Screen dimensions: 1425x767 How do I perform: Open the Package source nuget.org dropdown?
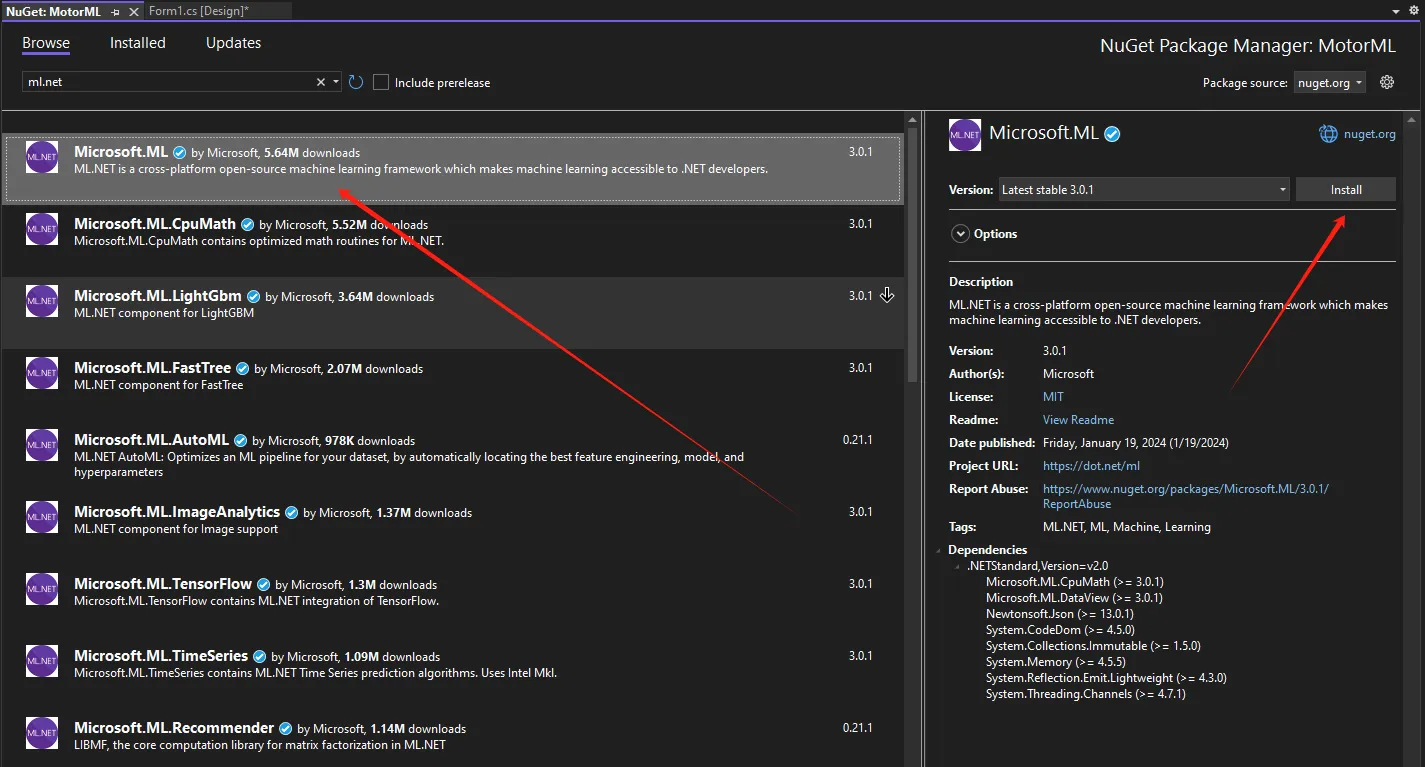point(1330,83)
